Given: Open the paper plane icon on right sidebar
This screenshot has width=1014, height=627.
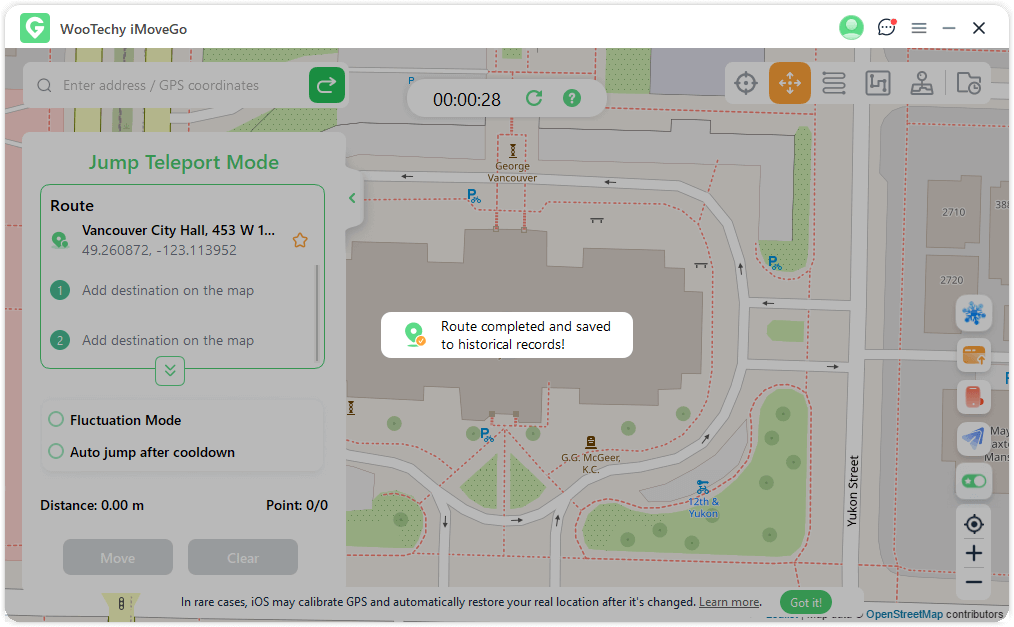Looking at the screenshot, I should (973, 438).
